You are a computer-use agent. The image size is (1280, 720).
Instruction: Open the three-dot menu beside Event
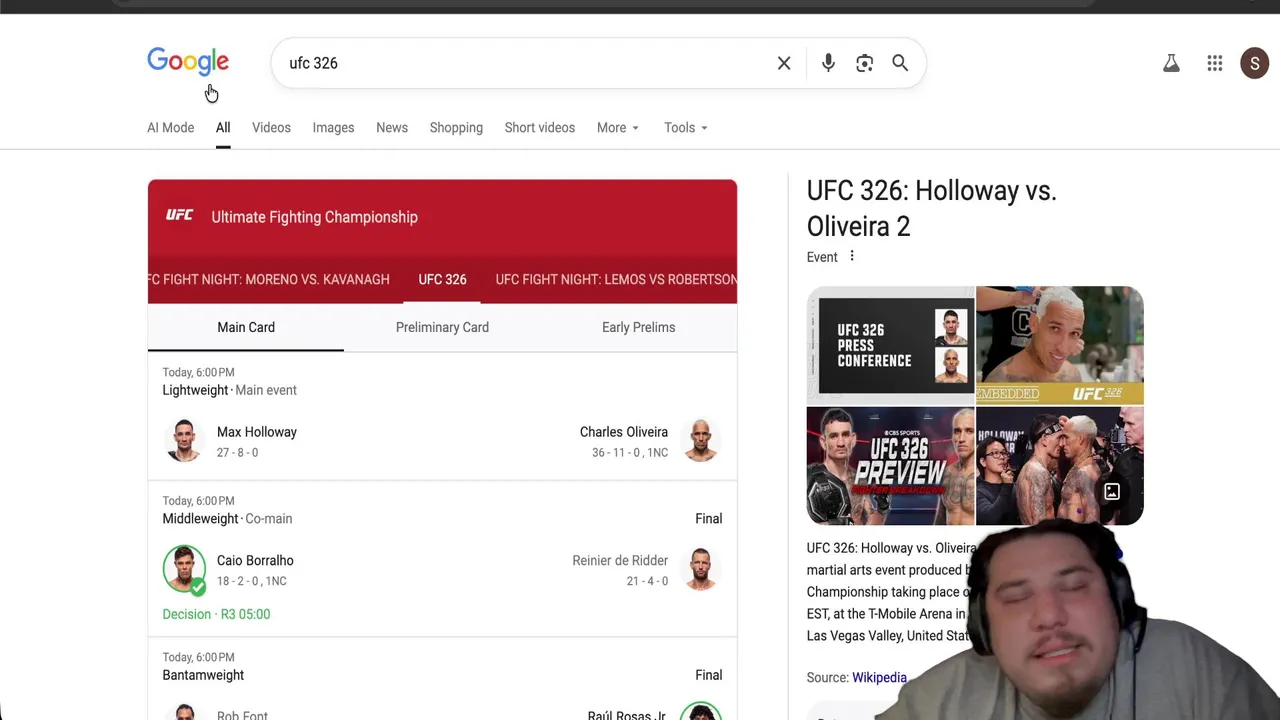852,256
